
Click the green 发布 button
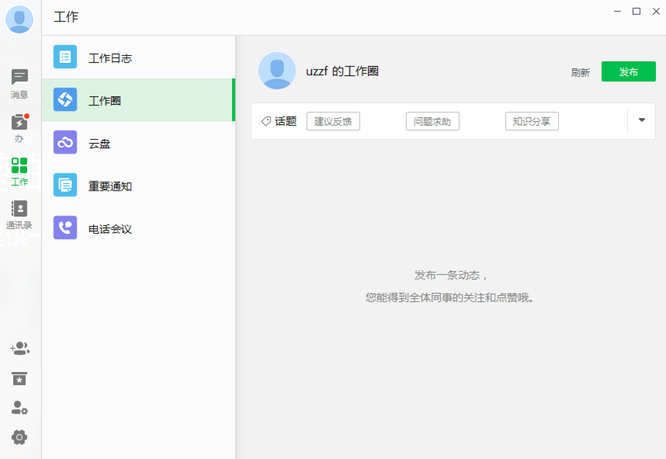pos(628,71)
